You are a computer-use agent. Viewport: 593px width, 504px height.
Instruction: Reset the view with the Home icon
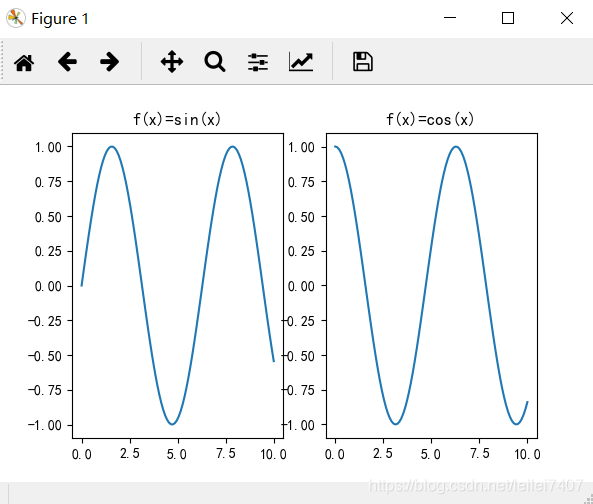[24, 62]
